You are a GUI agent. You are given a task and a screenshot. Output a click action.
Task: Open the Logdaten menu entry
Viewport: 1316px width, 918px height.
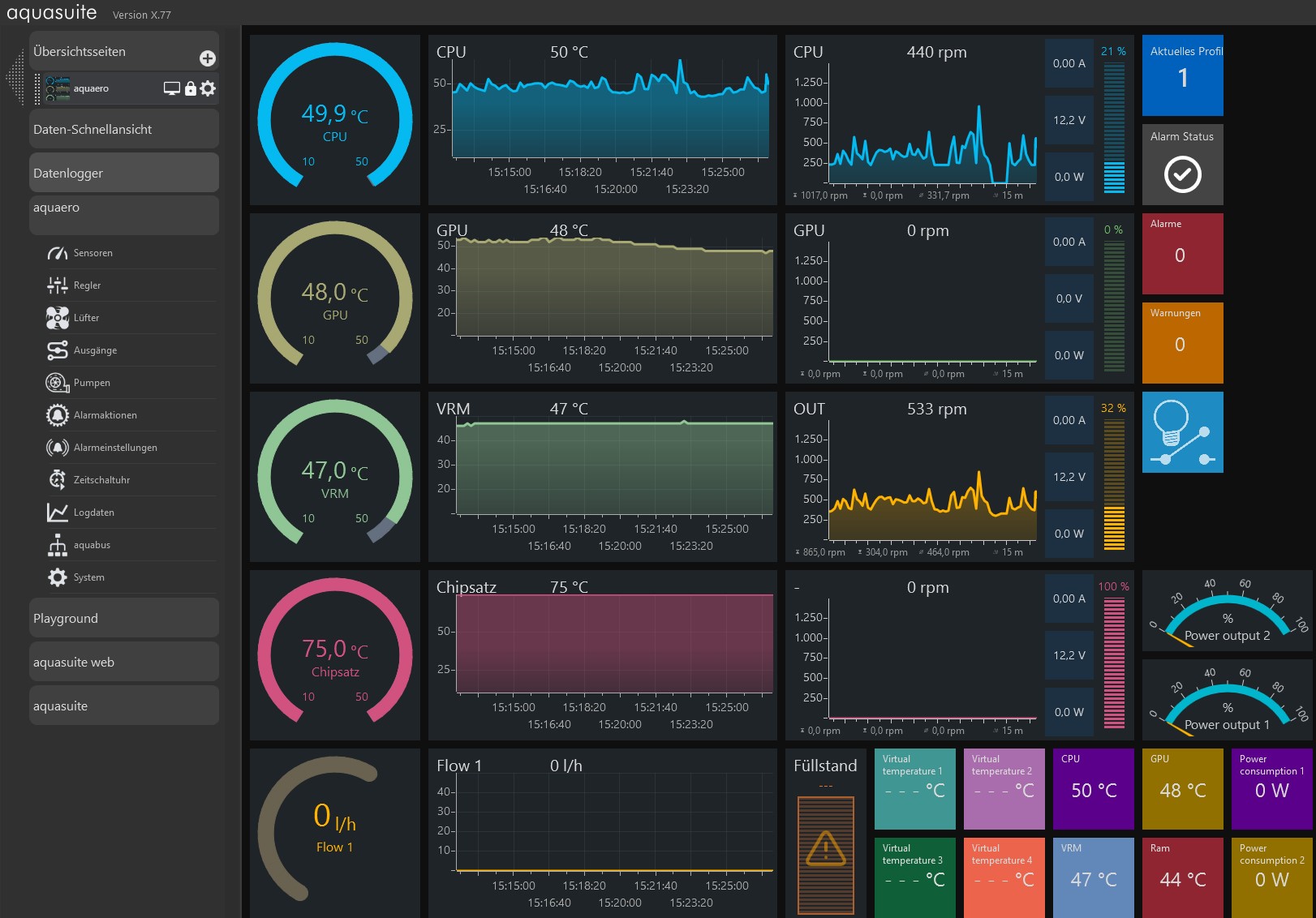(x=94, y=513)
